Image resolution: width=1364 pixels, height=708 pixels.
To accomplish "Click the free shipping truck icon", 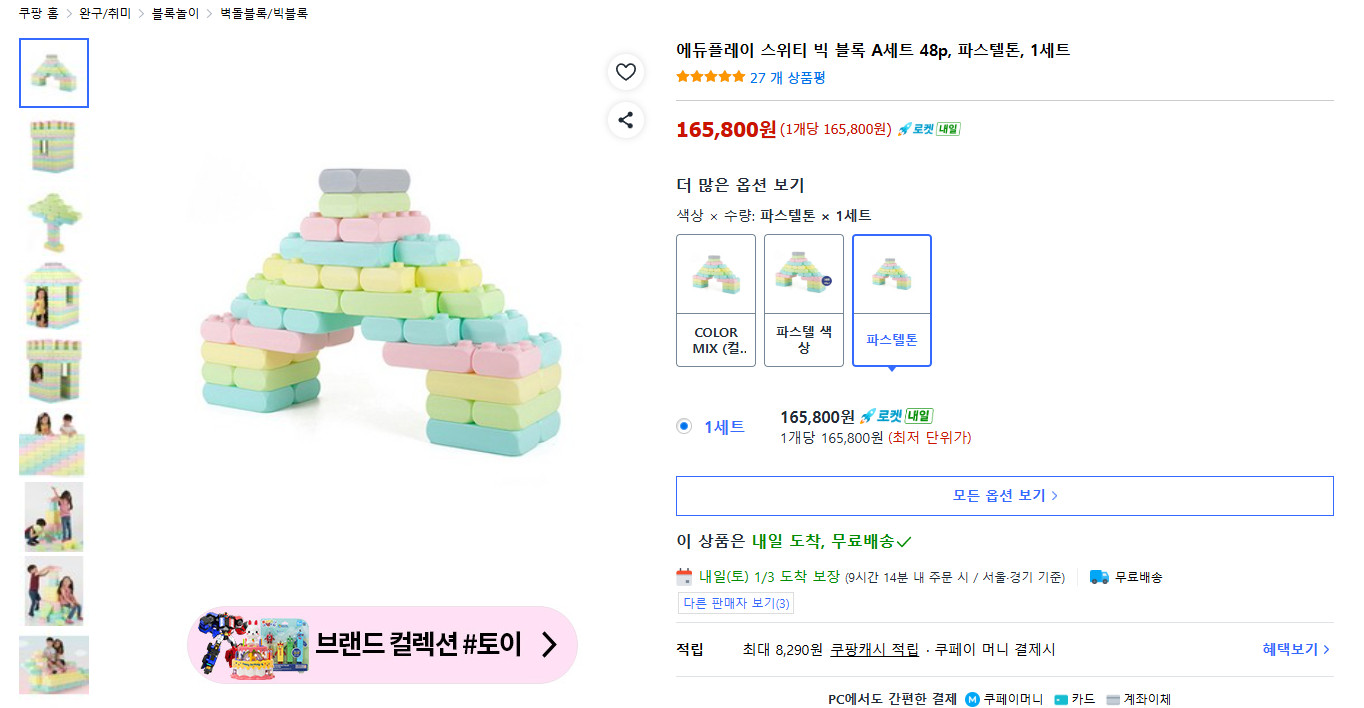I will 1099,577.
